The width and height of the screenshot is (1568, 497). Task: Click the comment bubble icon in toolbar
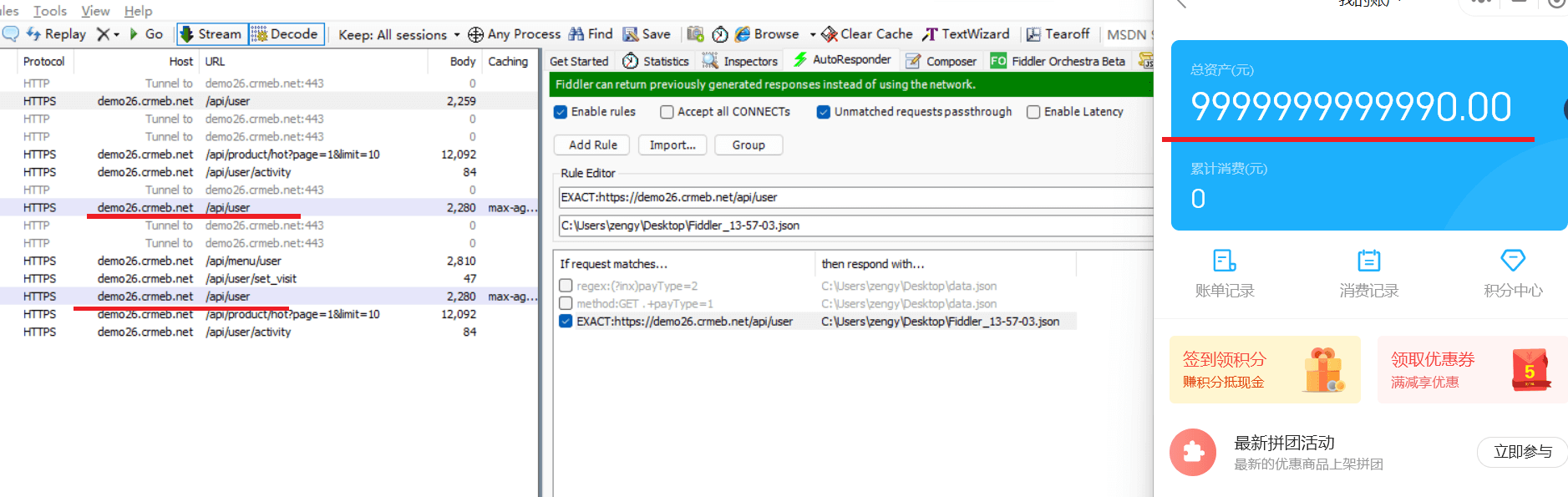(11, 34)
